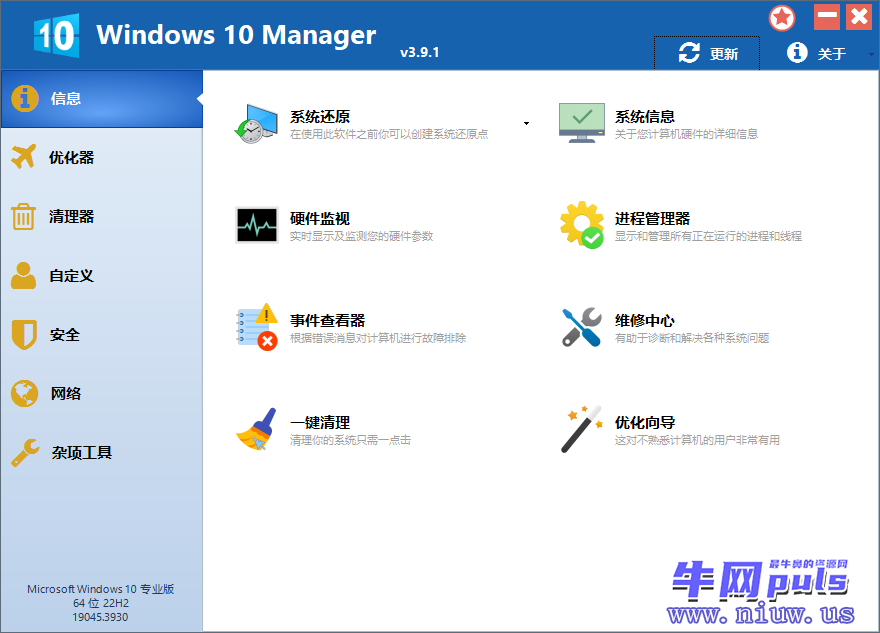
Task: Open 维修中心 via its title
Action: click(645, 320)
